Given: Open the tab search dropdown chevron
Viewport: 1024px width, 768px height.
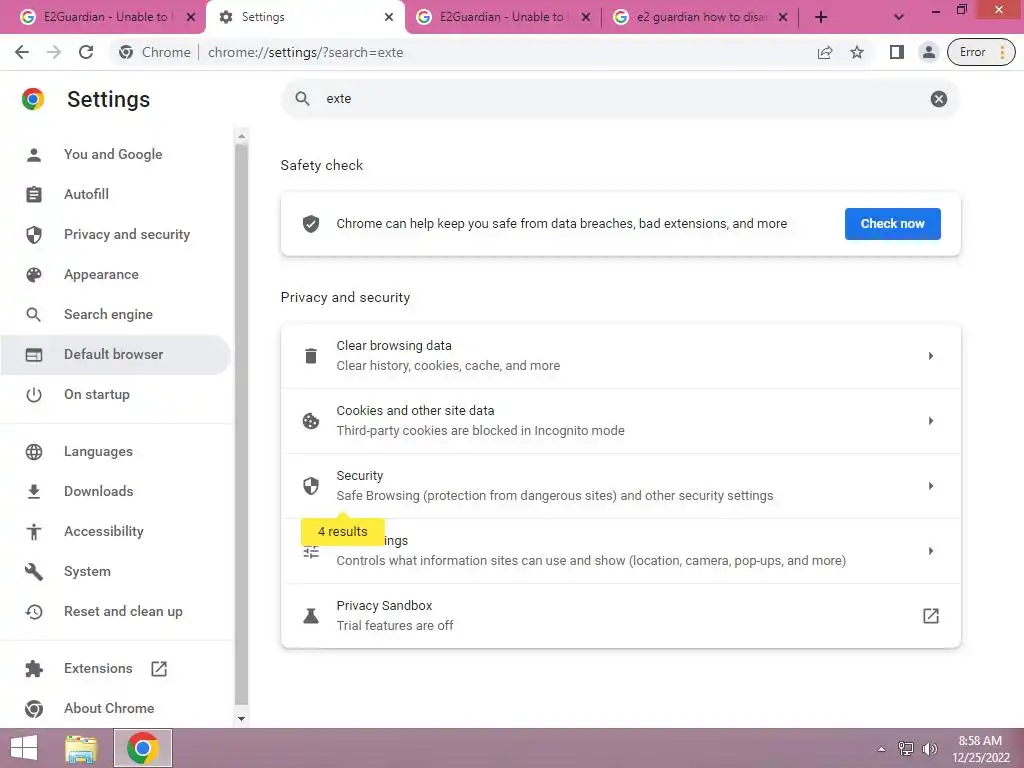Looking at the screenshot, I should [899, 18].
